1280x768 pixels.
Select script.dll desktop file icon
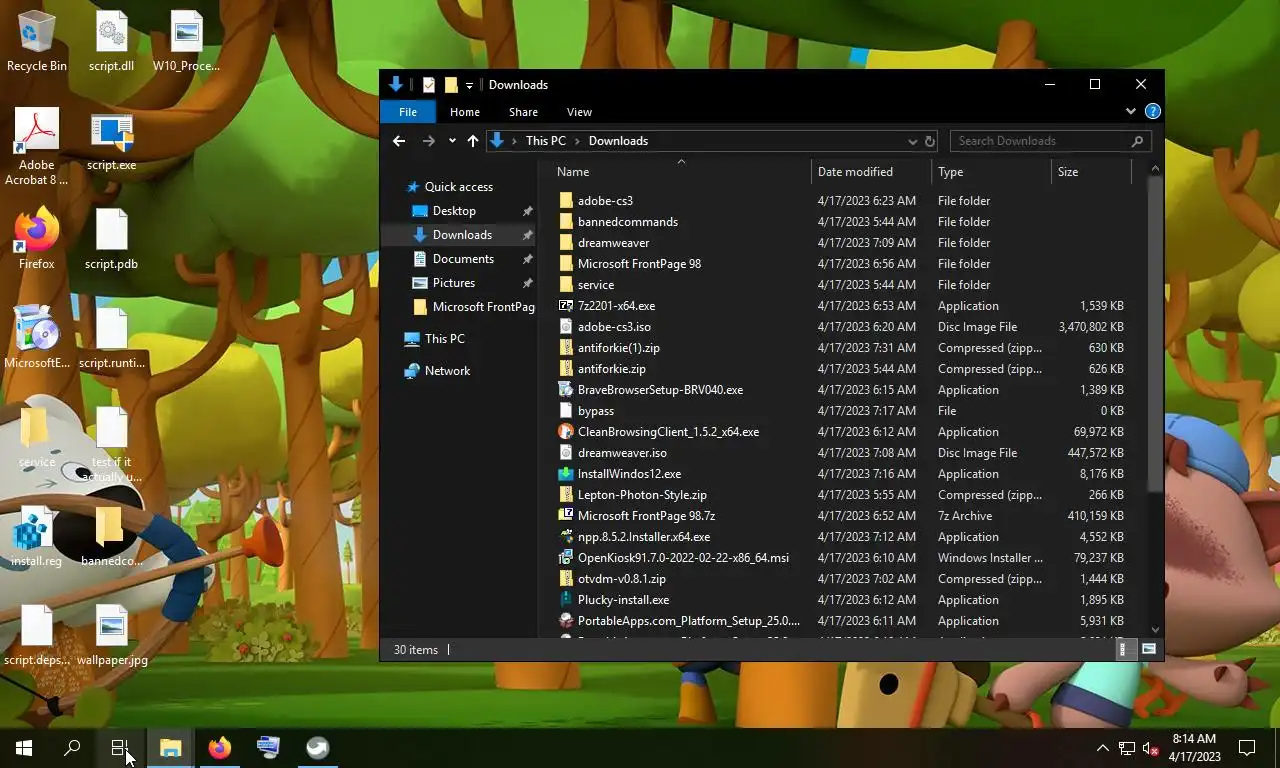pos(111,42)
